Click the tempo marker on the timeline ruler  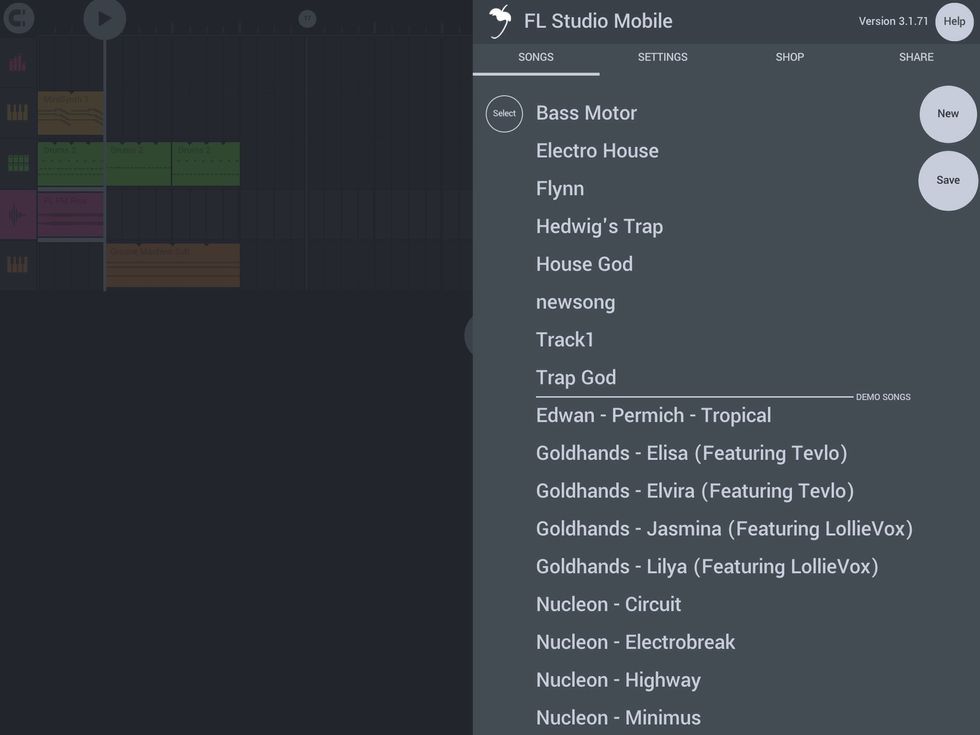coord(307,19)
